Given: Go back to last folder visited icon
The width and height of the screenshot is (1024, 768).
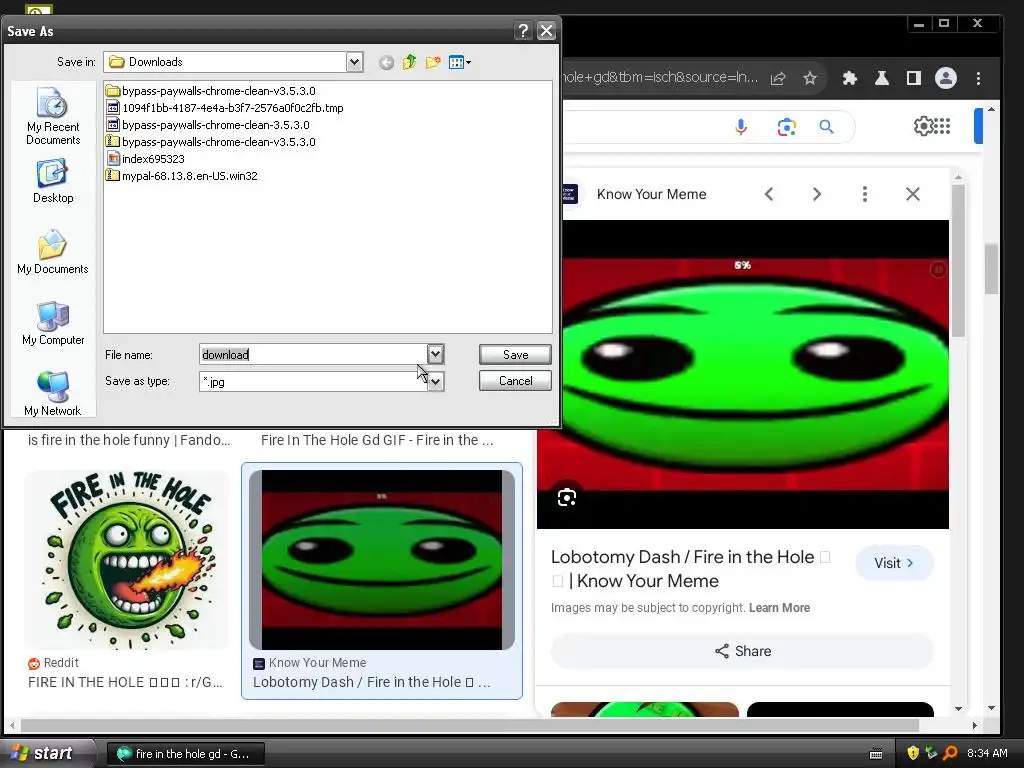Looking at the screenshot, I should point(386,63).
